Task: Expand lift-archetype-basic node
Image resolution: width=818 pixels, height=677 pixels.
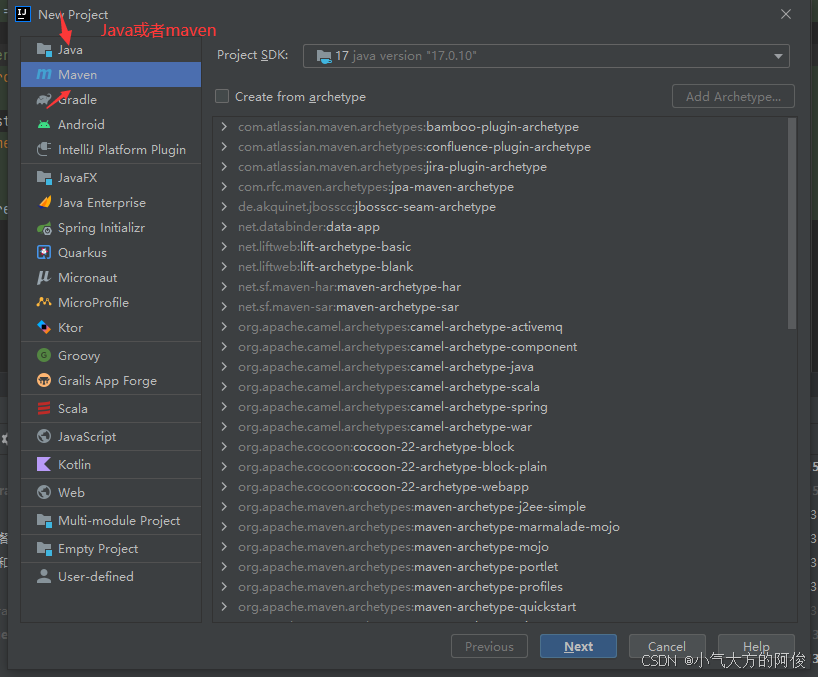Action: [x=224, y=247]
